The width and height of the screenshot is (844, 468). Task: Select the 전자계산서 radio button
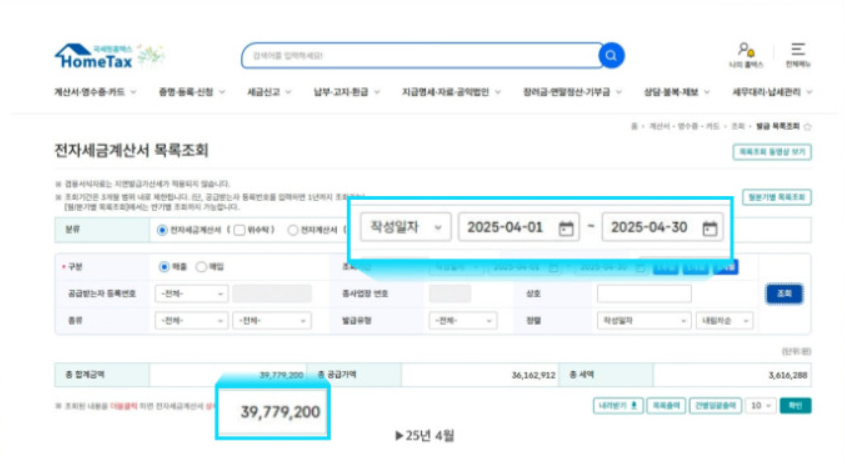tap(292, 230)
